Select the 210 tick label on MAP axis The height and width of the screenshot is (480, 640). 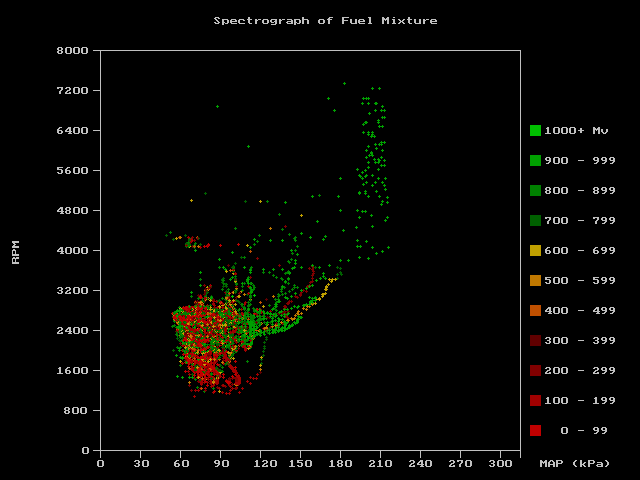(x=380, y=463)
